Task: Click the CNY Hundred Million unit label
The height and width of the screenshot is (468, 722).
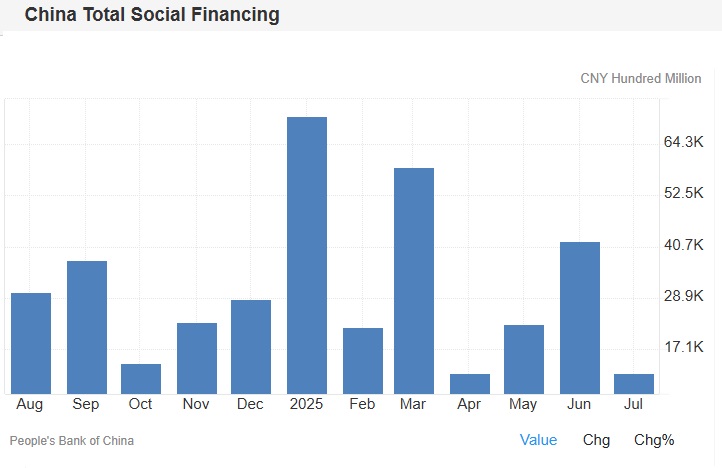Action: [641, 78]
